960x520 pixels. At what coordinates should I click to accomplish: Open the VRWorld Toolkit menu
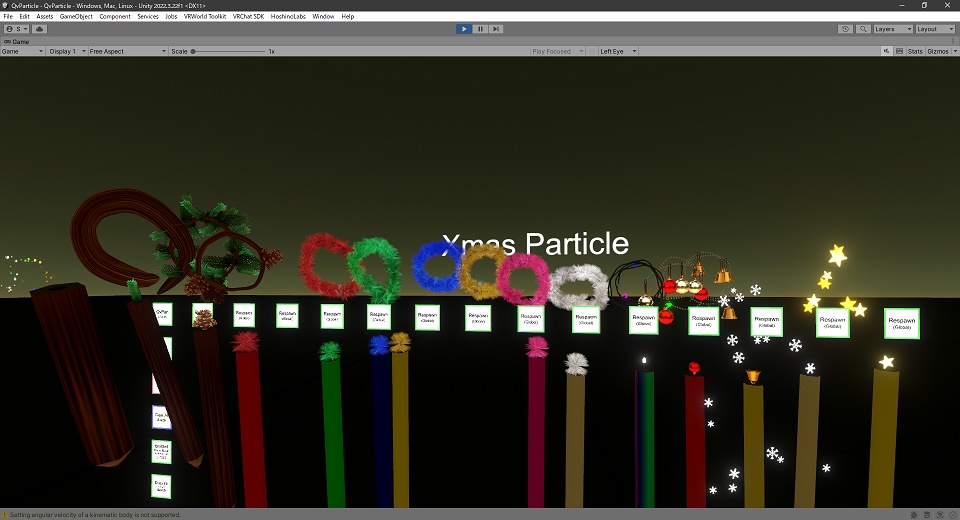(205, 17)
